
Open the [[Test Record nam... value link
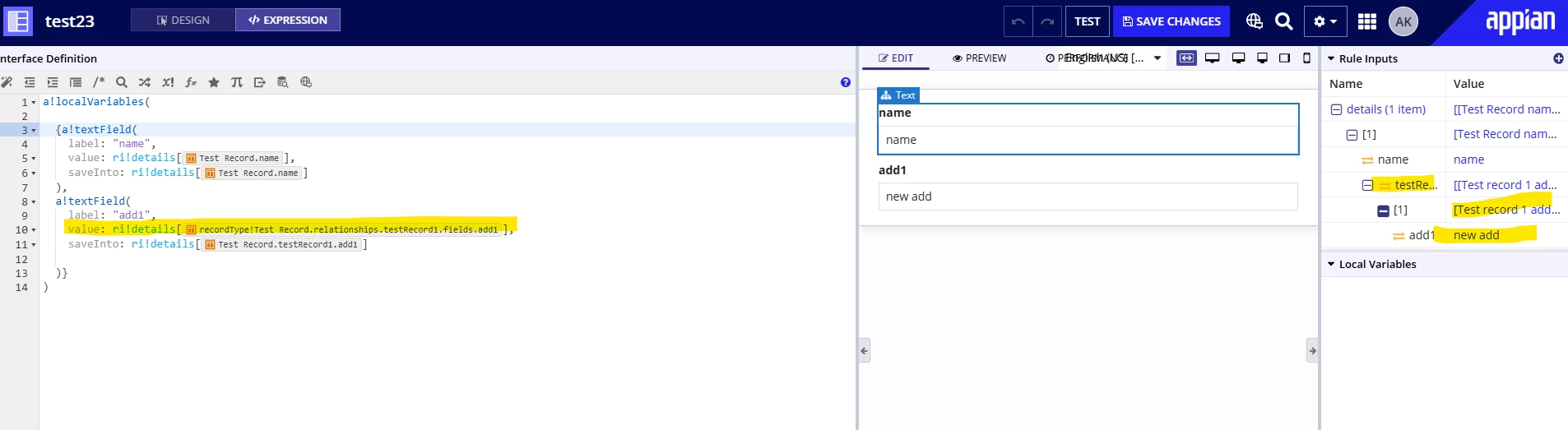pyautogui.click(x=1506, y=109)
